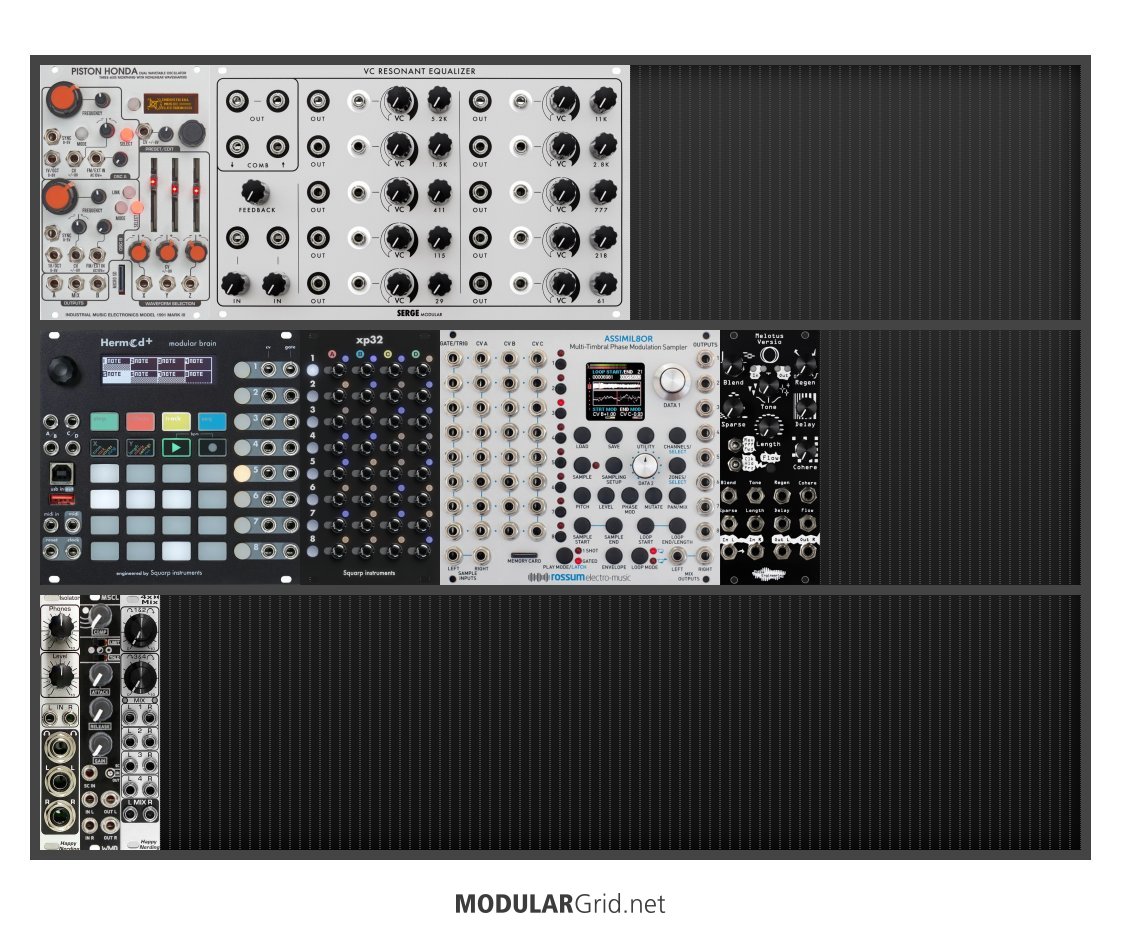Click the 4xH Mix 1&2 knob
The image size is (1121, 925).
(140, 630)
